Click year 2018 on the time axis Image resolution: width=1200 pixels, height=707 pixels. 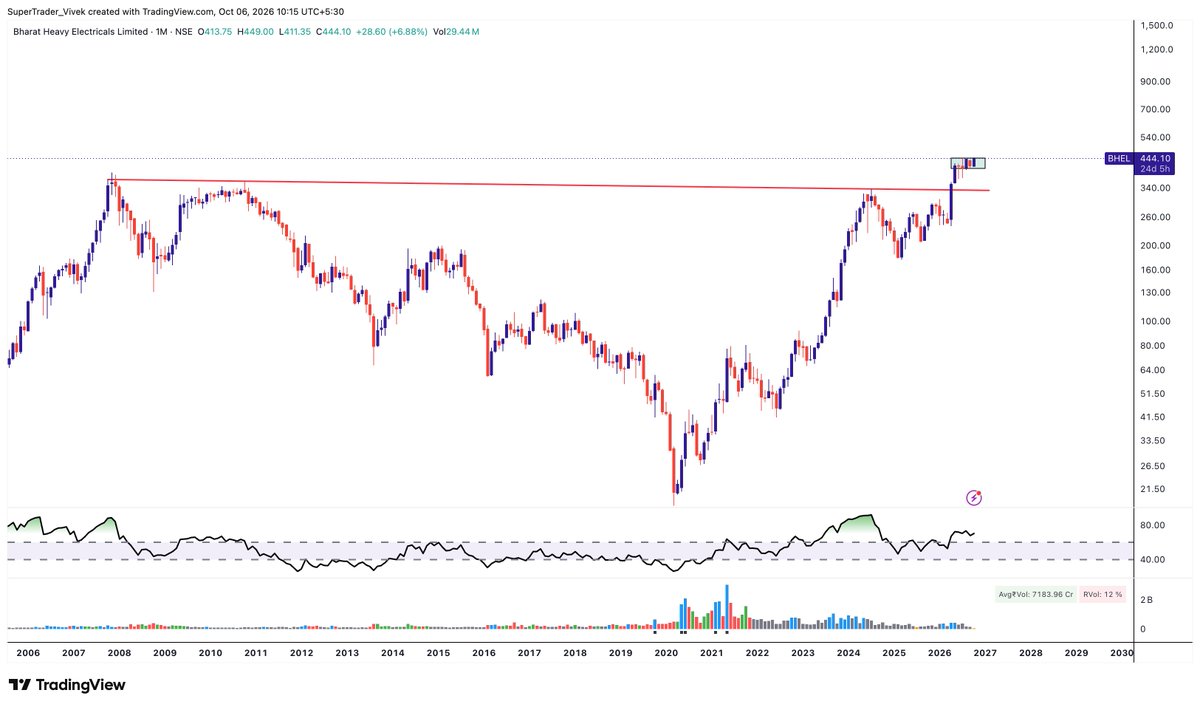[x=575, y=653]
